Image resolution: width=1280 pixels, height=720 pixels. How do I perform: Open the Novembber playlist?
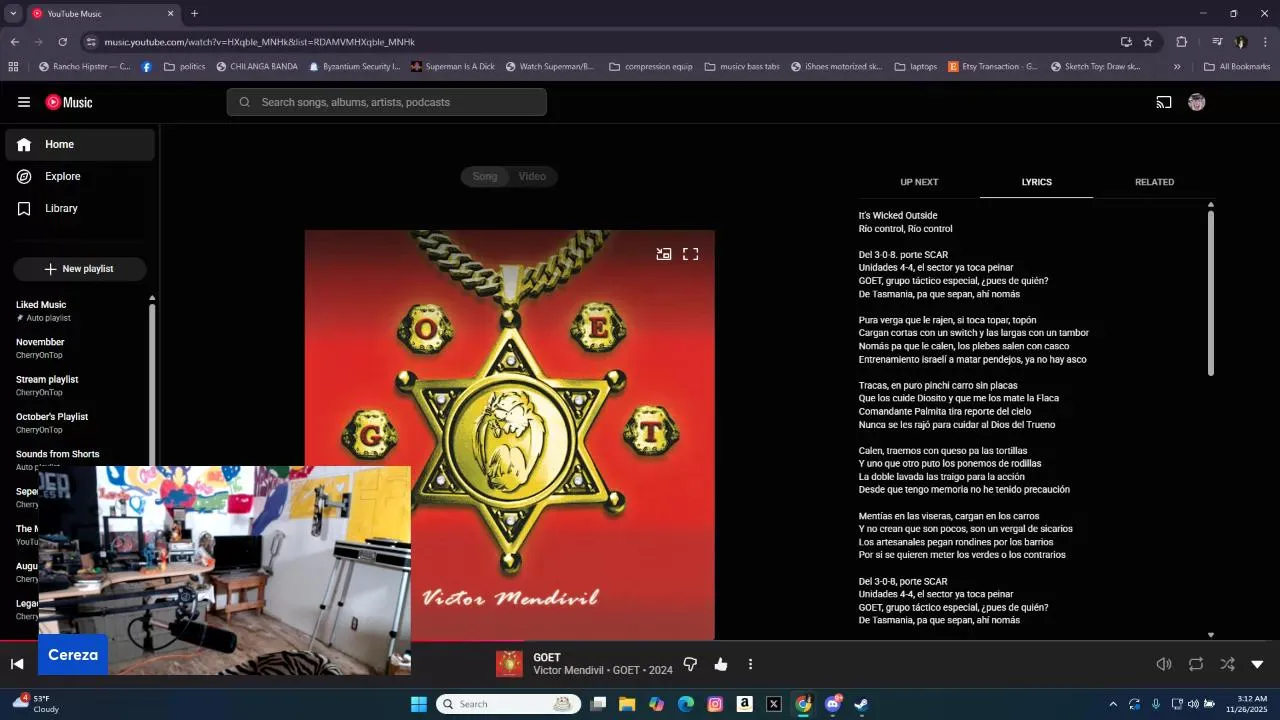(75, 348)
